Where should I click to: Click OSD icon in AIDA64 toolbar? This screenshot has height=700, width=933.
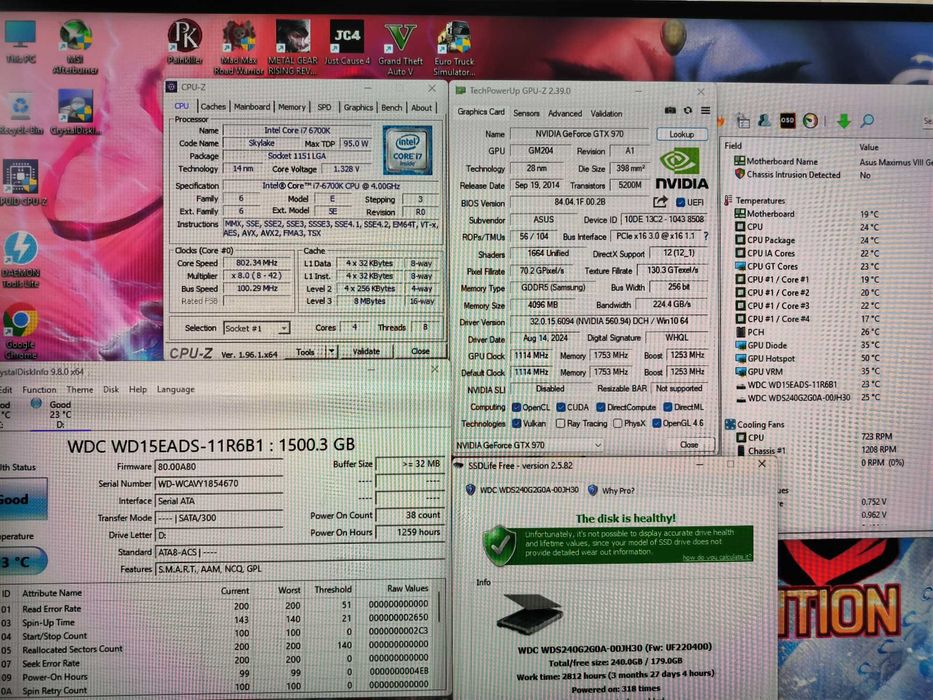pyautogui.click(x=787, y=120)
